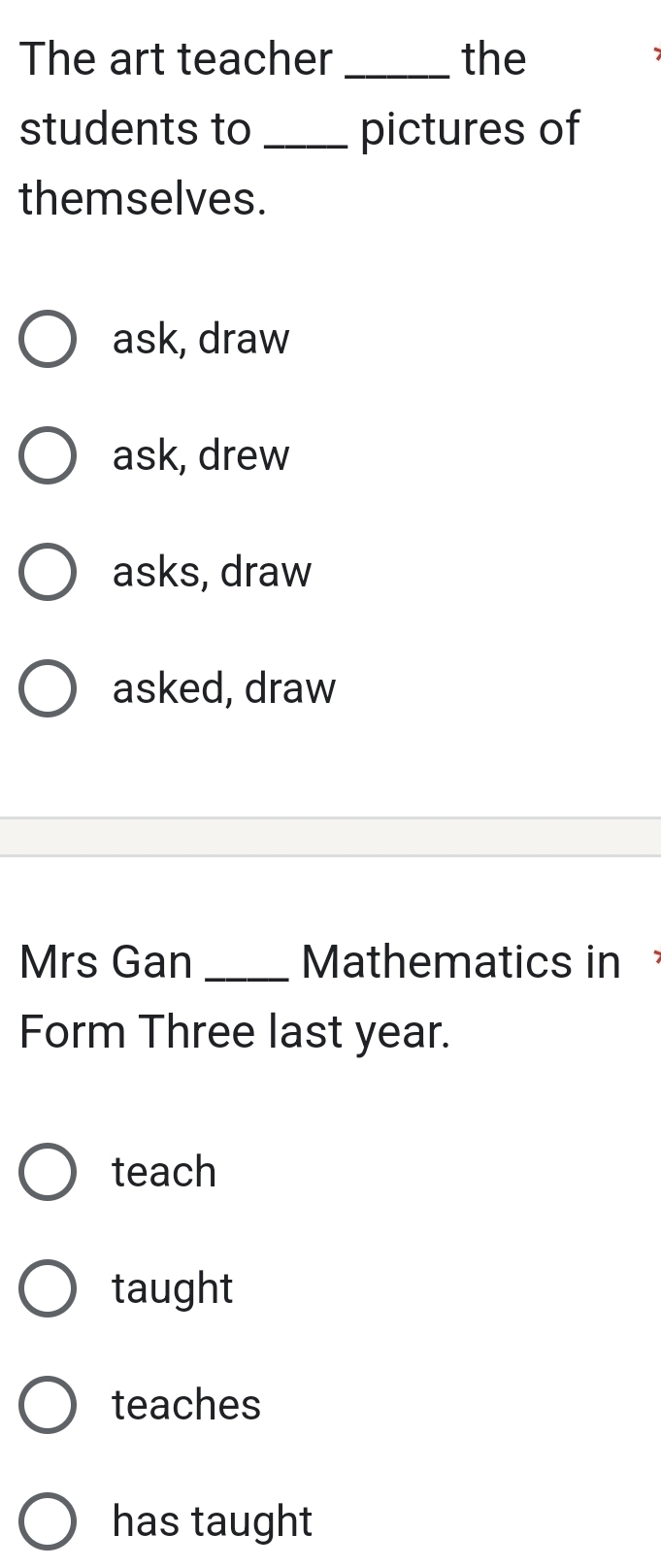Mark the 'asks, draw' radio button
Viewport: 661px width, 1568px height.
48,572
